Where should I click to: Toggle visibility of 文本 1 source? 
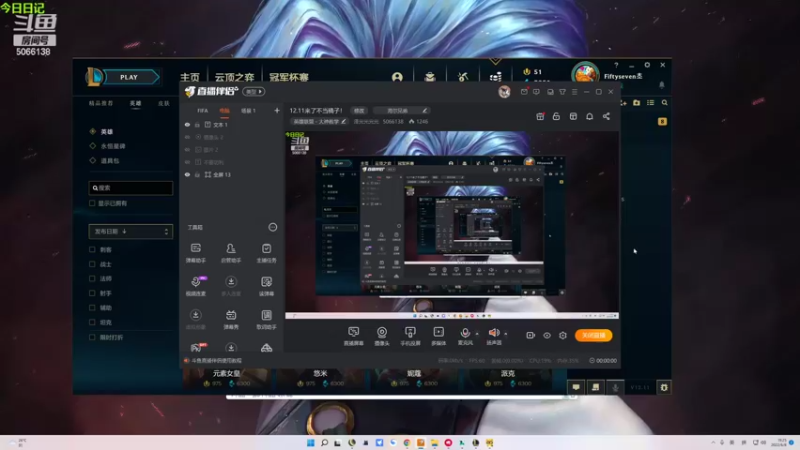187,124
